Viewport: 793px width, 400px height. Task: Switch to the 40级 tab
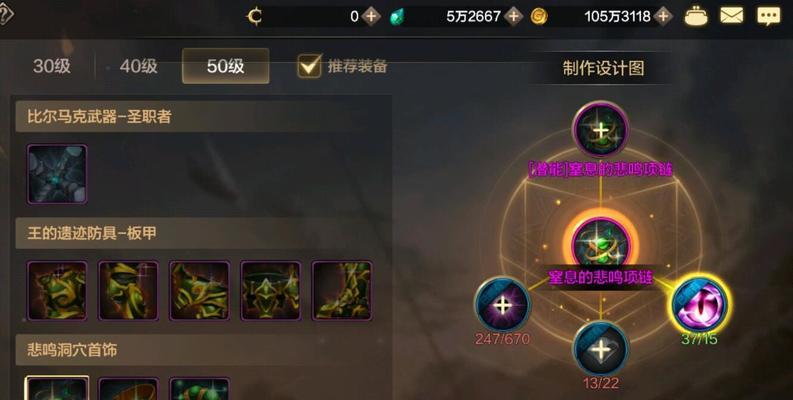tap(139, 66)
